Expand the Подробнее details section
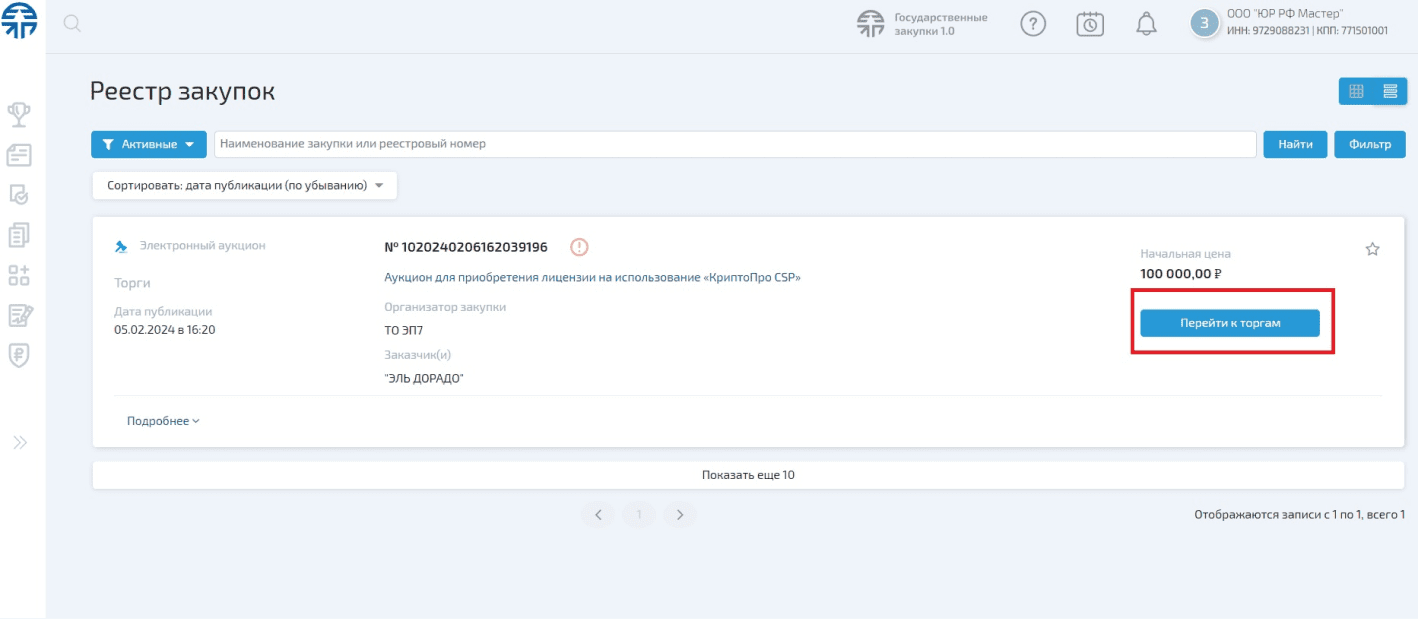The image size is (1418, 619). [x=163, y=421]
